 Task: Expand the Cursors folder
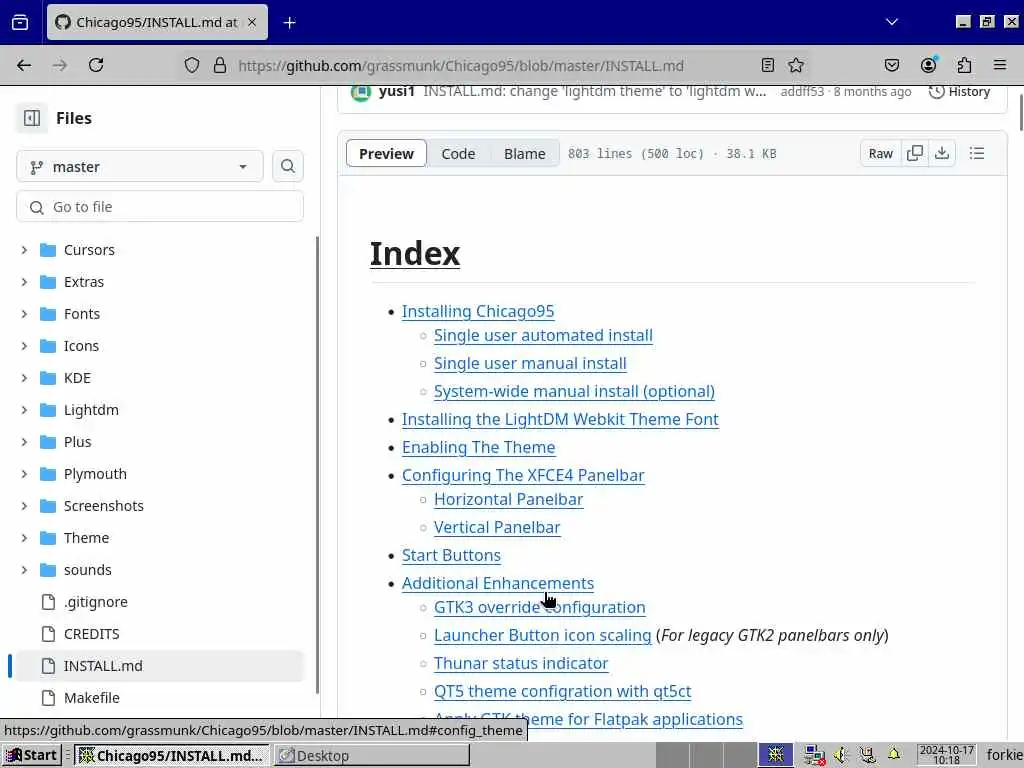click(24, 250)
